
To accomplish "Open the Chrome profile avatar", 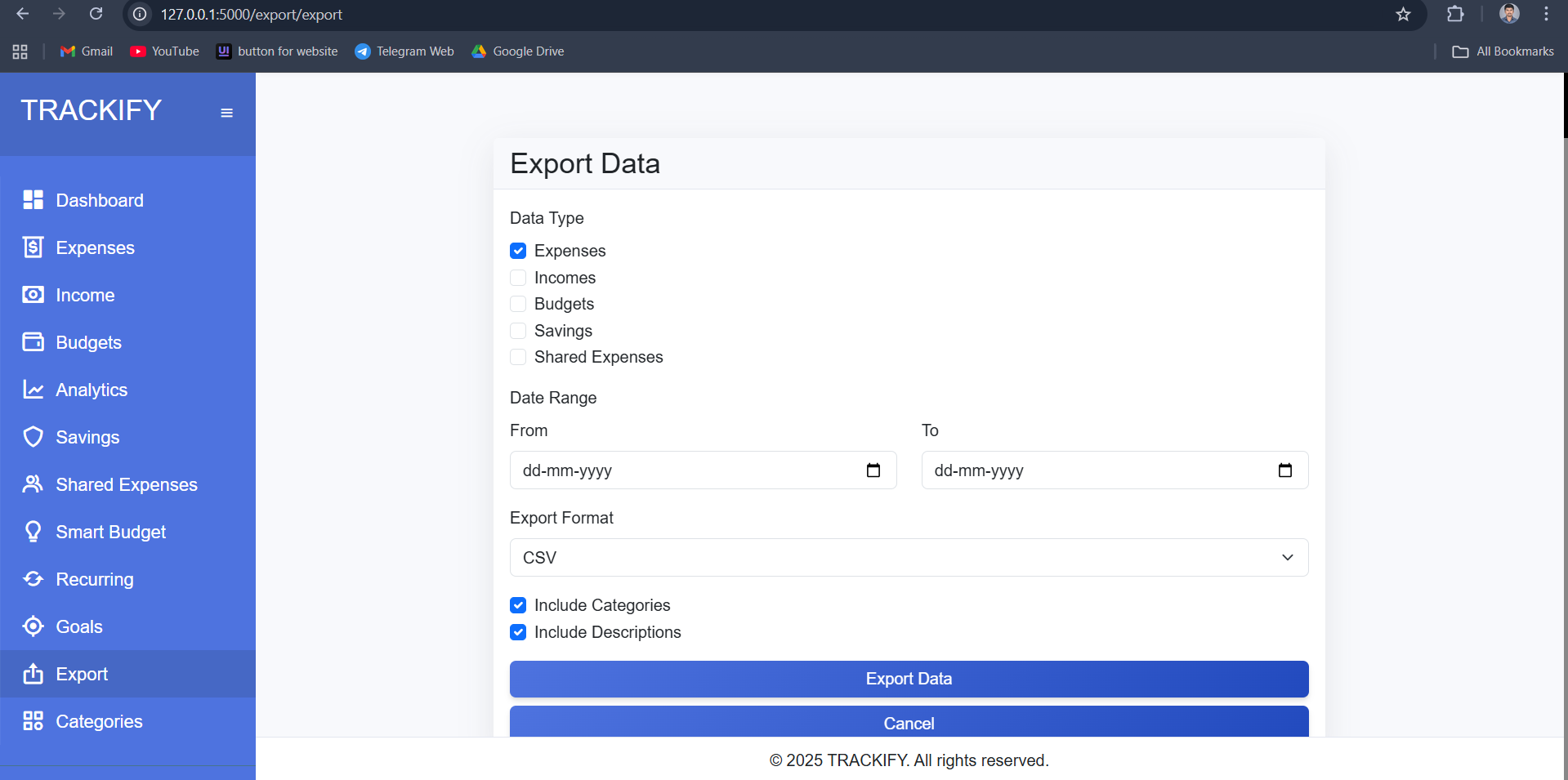I will [x=1509, y=14].
